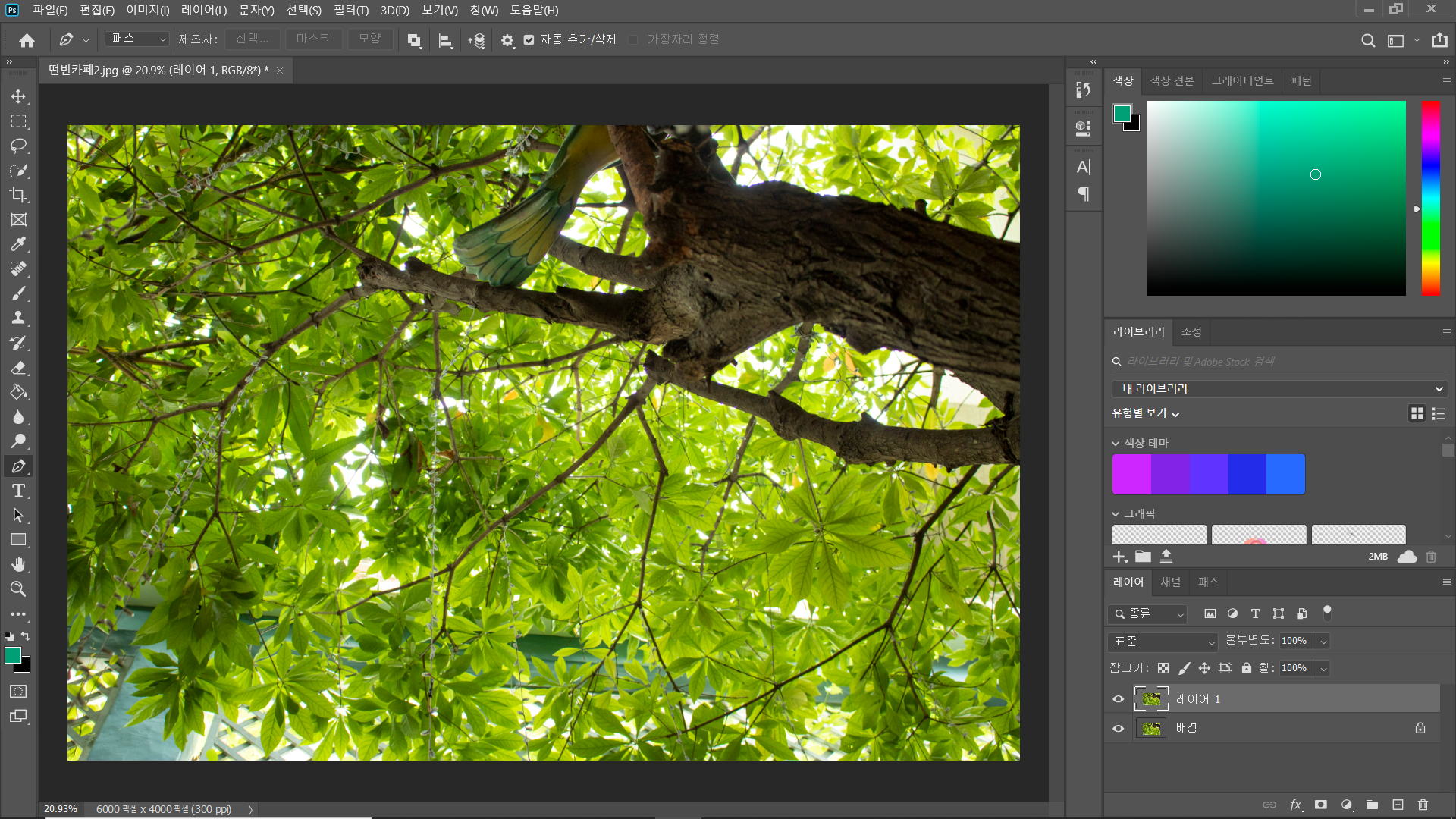Viewport: 1456px width, 819px height.
Task: Open the 필터(T) menu
Action: (x=350, y=10)
